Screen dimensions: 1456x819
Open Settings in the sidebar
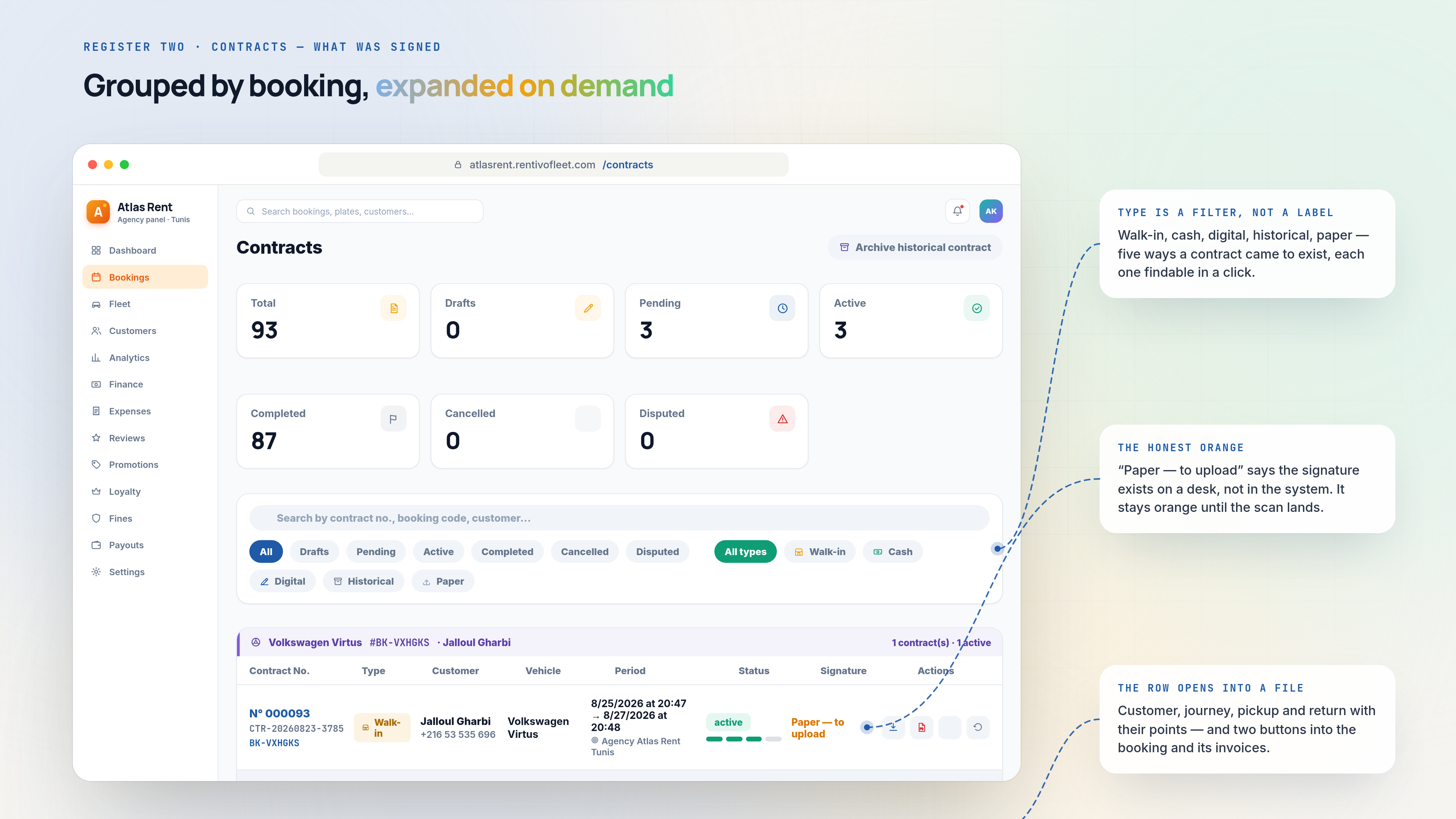coord(145,572)
